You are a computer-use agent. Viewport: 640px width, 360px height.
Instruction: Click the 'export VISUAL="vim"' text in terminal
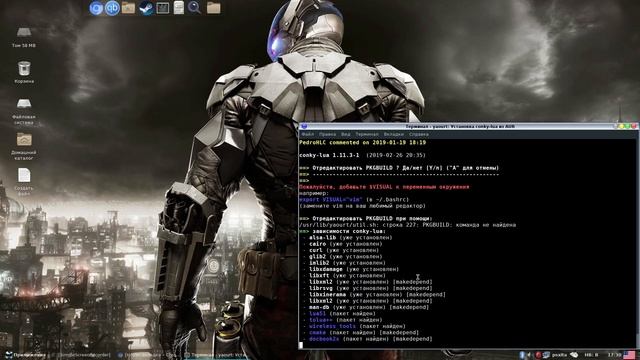331,200
